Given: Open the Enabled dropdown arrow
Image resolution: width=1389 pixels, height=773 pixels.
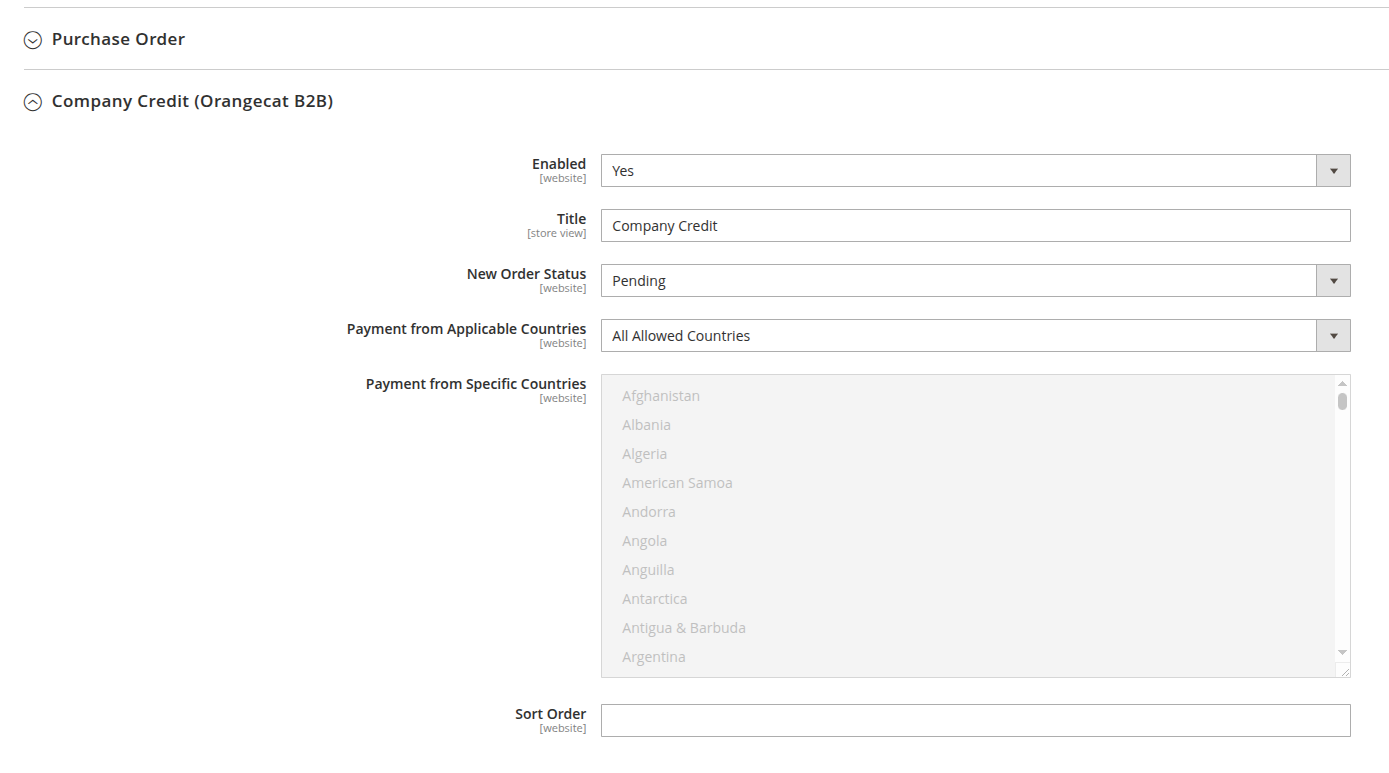Looking at the screenshot, I should tap(1332, 170).
